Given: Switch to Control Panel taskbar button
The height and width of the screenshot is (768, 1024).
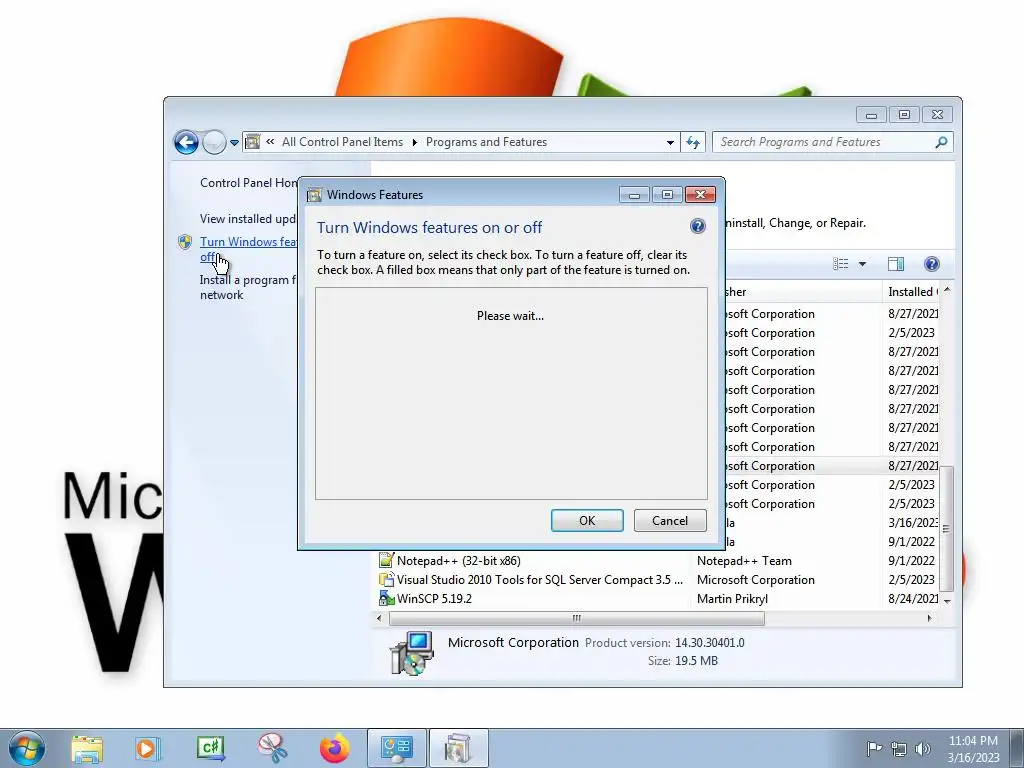Looking at the screenshot, I should [396, 748].
